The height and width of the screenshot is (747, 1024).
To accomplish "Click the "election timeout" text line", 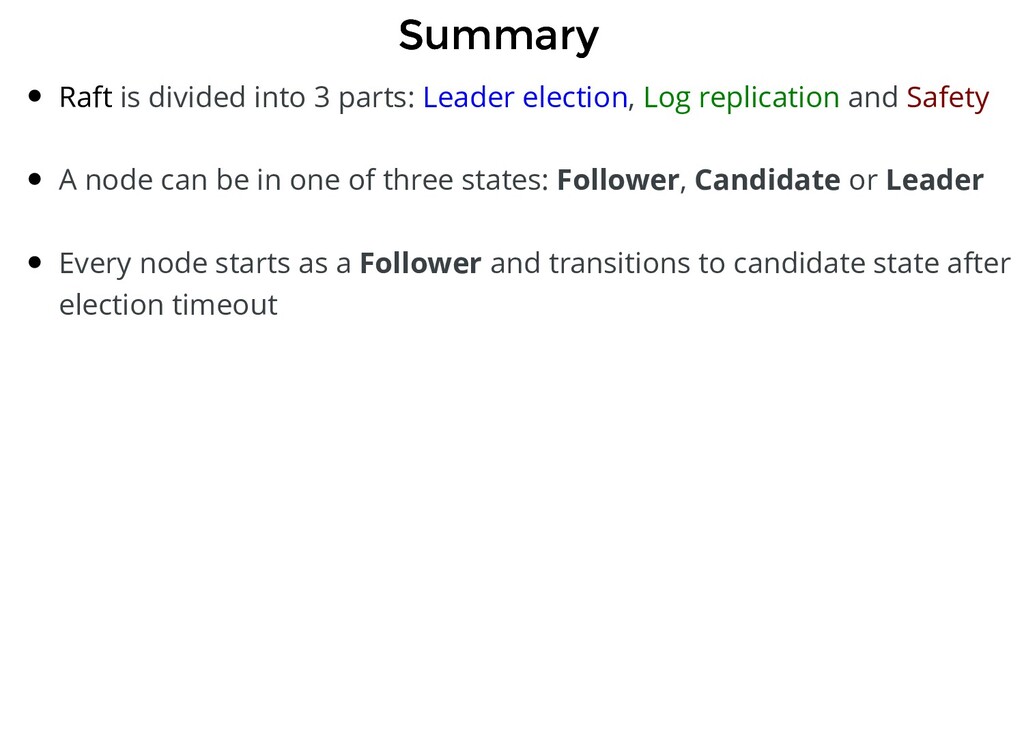I will pyautogui.click(x=168, y=305).
